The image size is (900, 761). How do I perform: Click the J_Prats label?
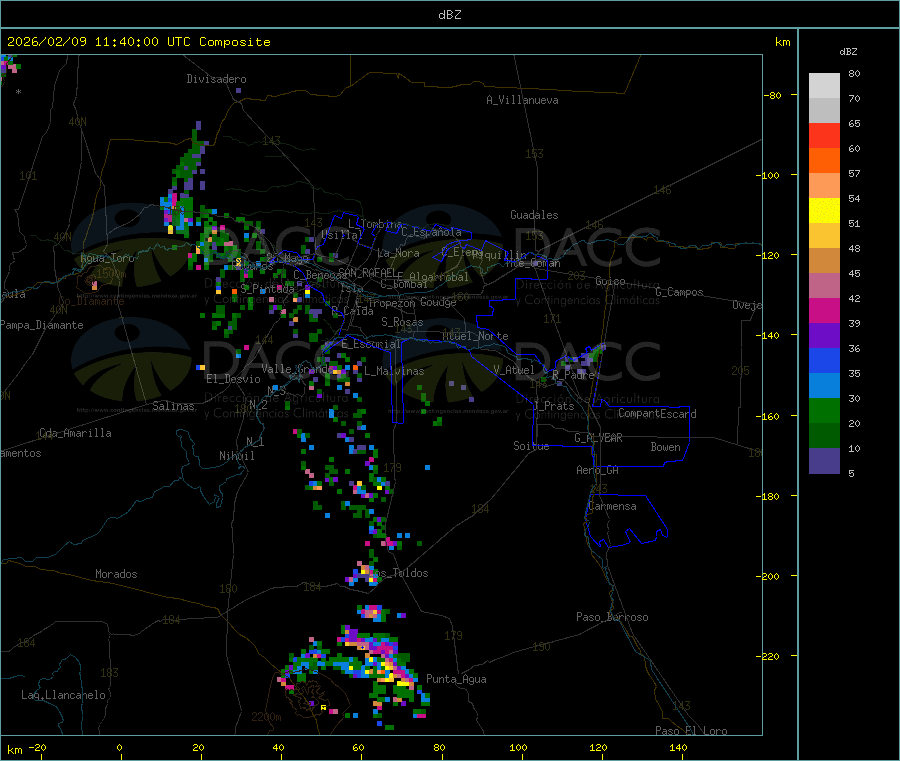(553, 406)
